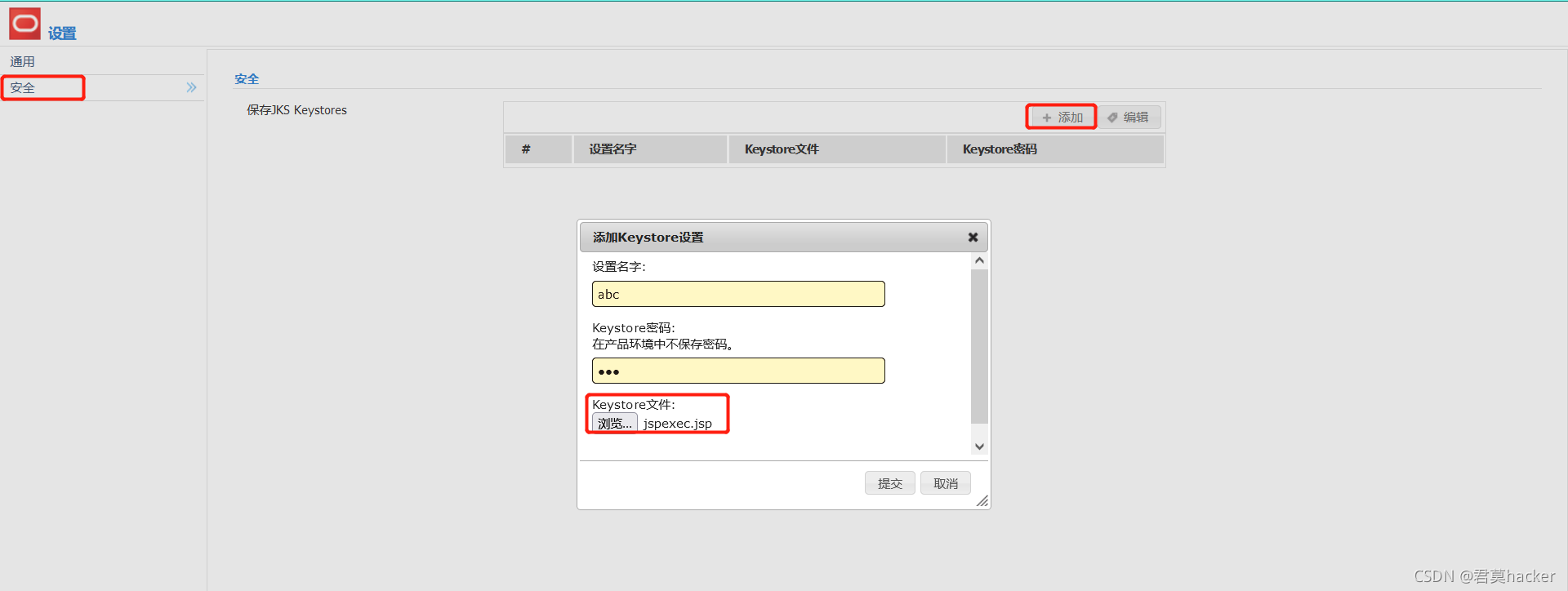Click the dialog vertical scrollbar thumb
The width and height of the screenshot is (1568, 591).
tap(979, 346)
